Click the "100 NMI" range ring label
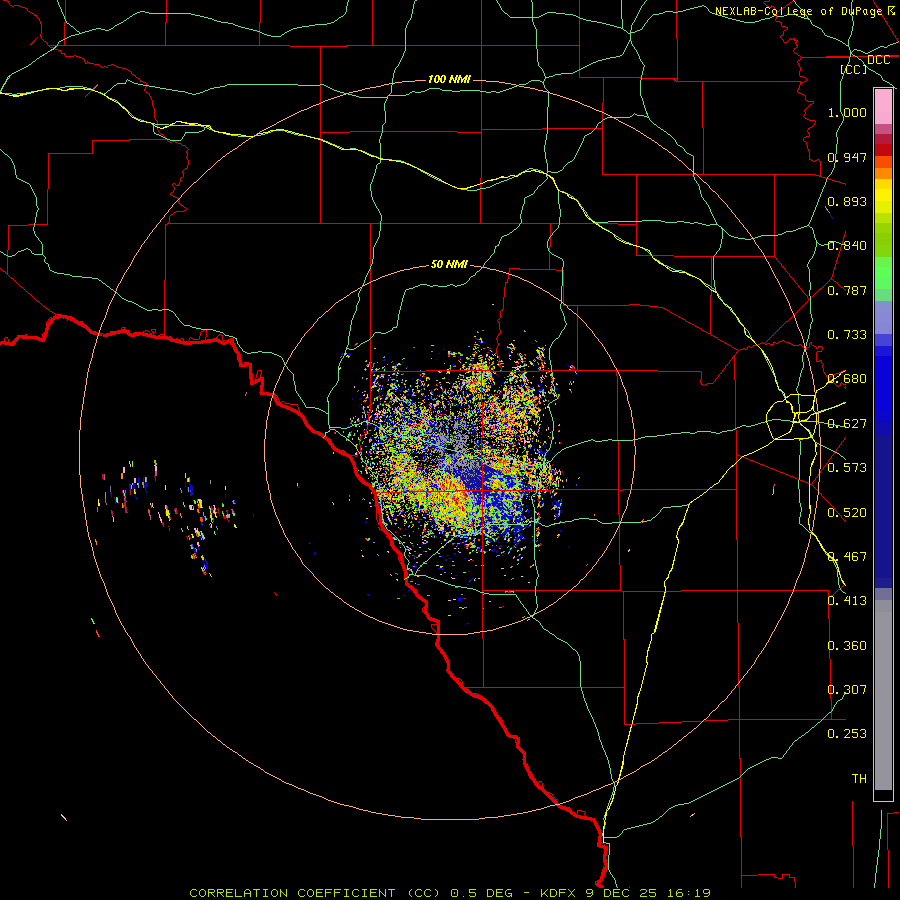Image resolution: width=900 pixels, height=900 pixels. pyautogui.click(x=449, y=79)
